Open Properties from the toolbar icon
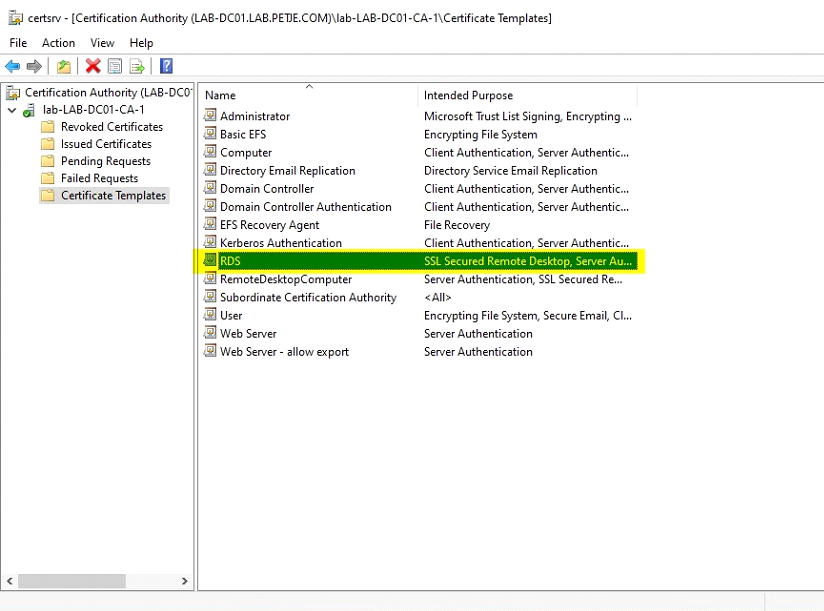The width and height of the screenshot is (824, 611). click(x=115, y=66)
